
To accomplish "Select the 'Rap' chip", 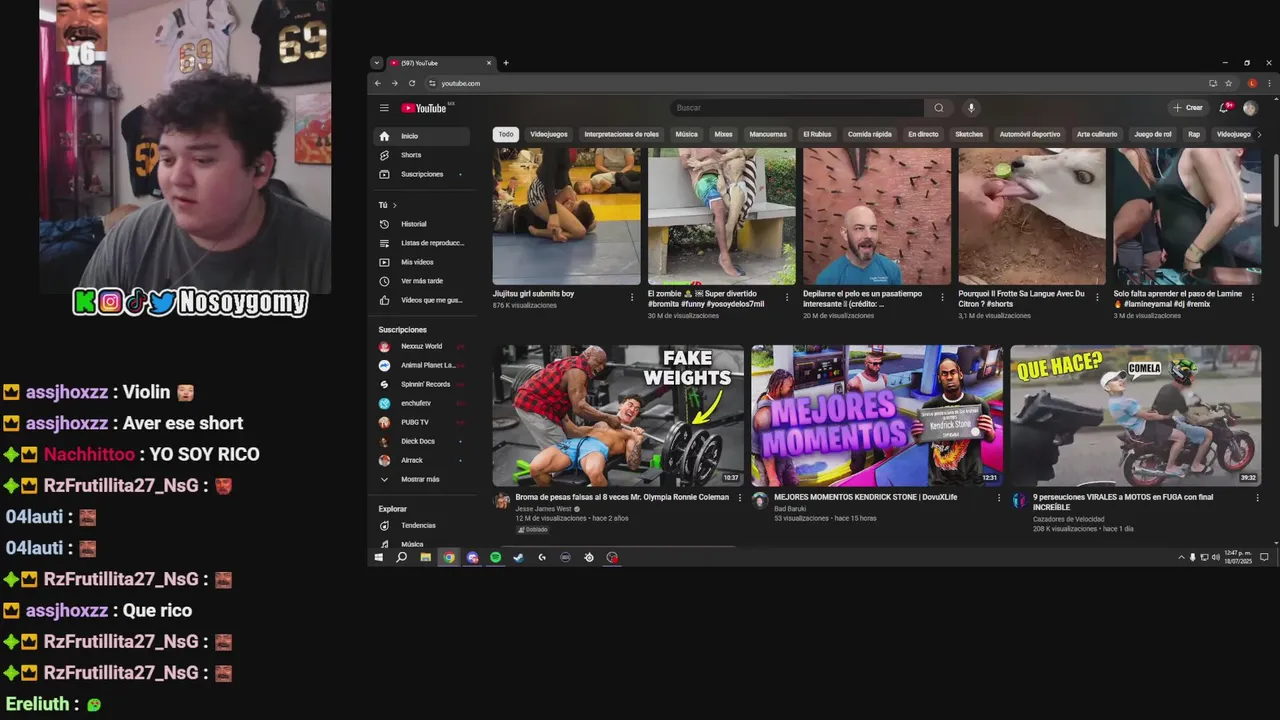I will [x=1194, y=134].
